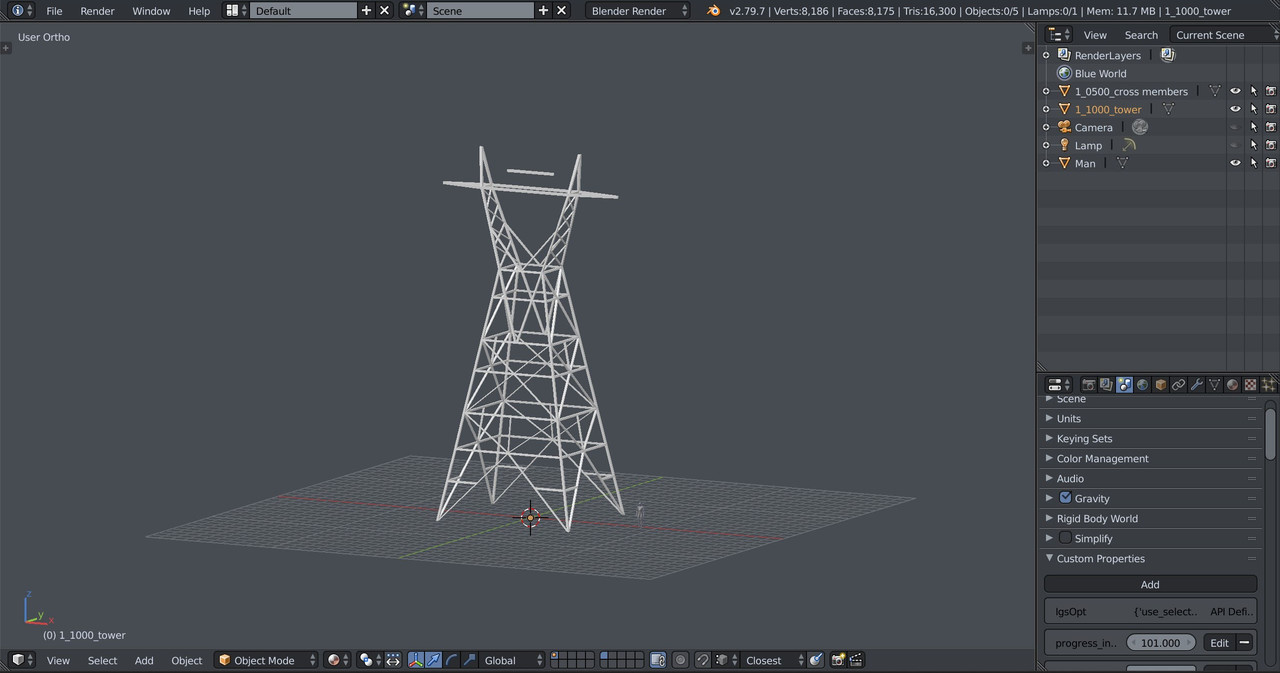Viewport: 1280px width, 673px height.
Task: Click mesh data icon beside 1_1000_tower
Action: coord(1168,109)
